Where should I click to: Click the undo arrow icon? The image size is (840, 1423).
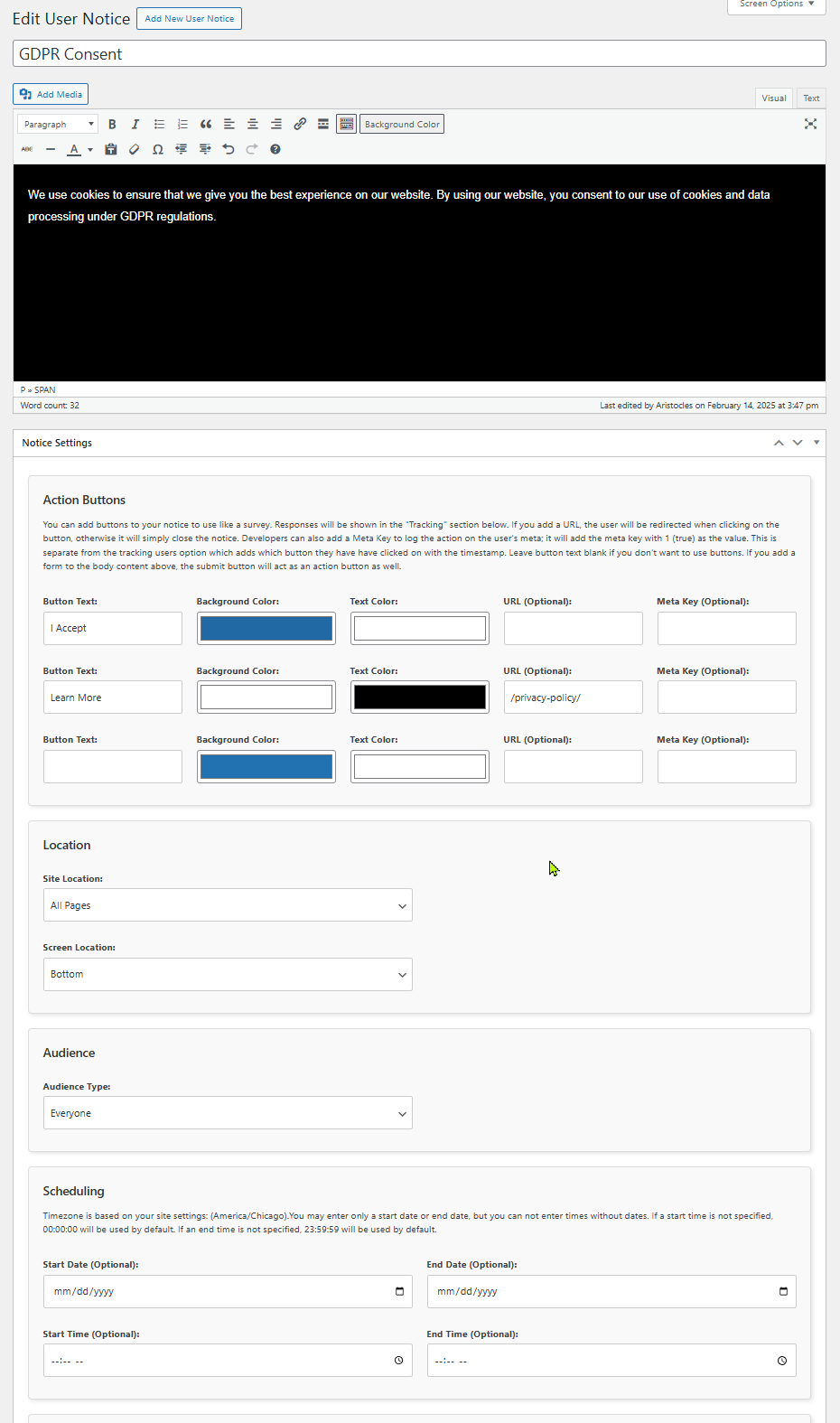pyautogui.click(x=229, y=149)
